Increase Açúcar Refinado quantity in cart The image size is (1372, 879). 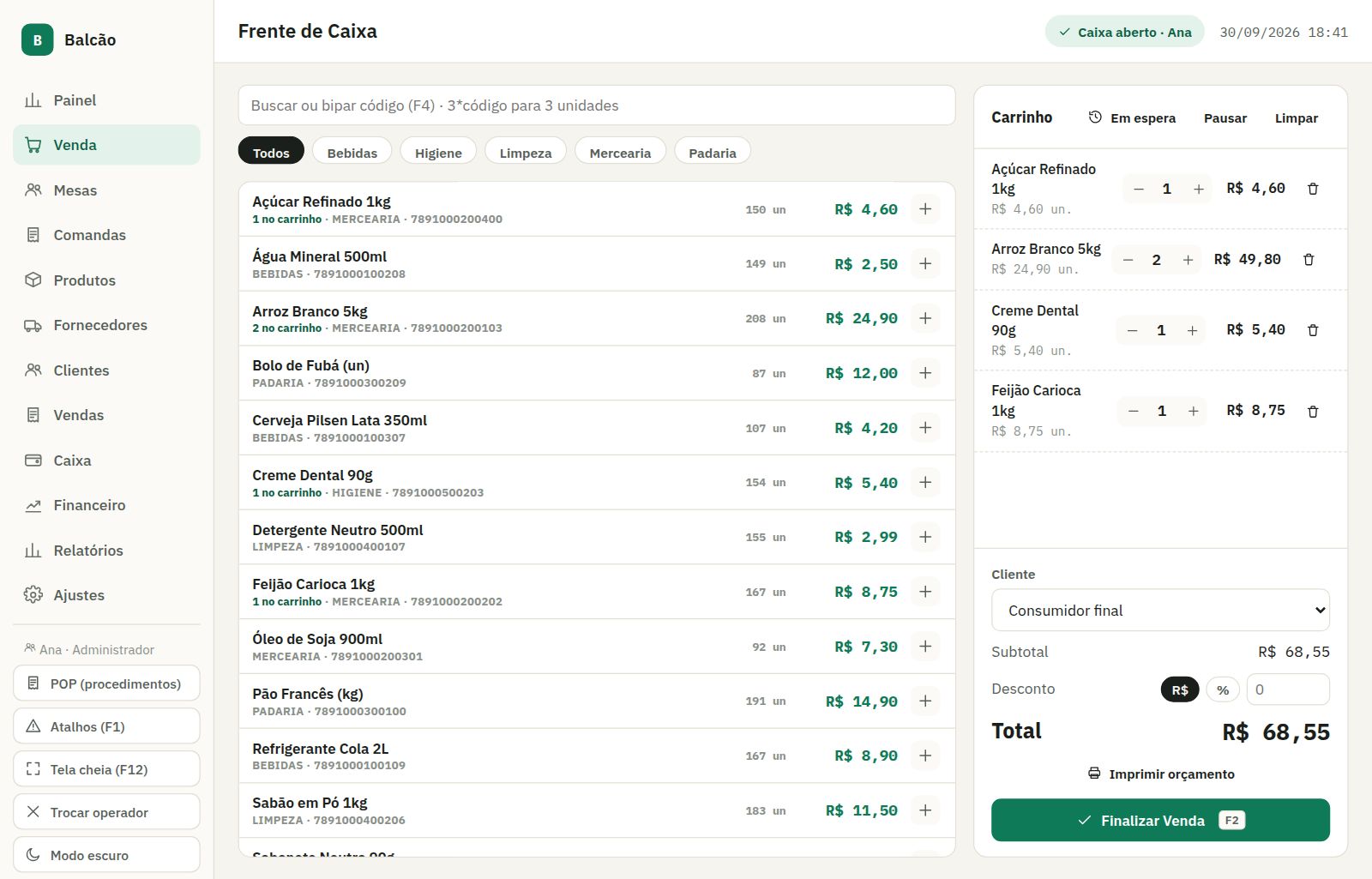pyautogui.click(x=1199, y=189)
